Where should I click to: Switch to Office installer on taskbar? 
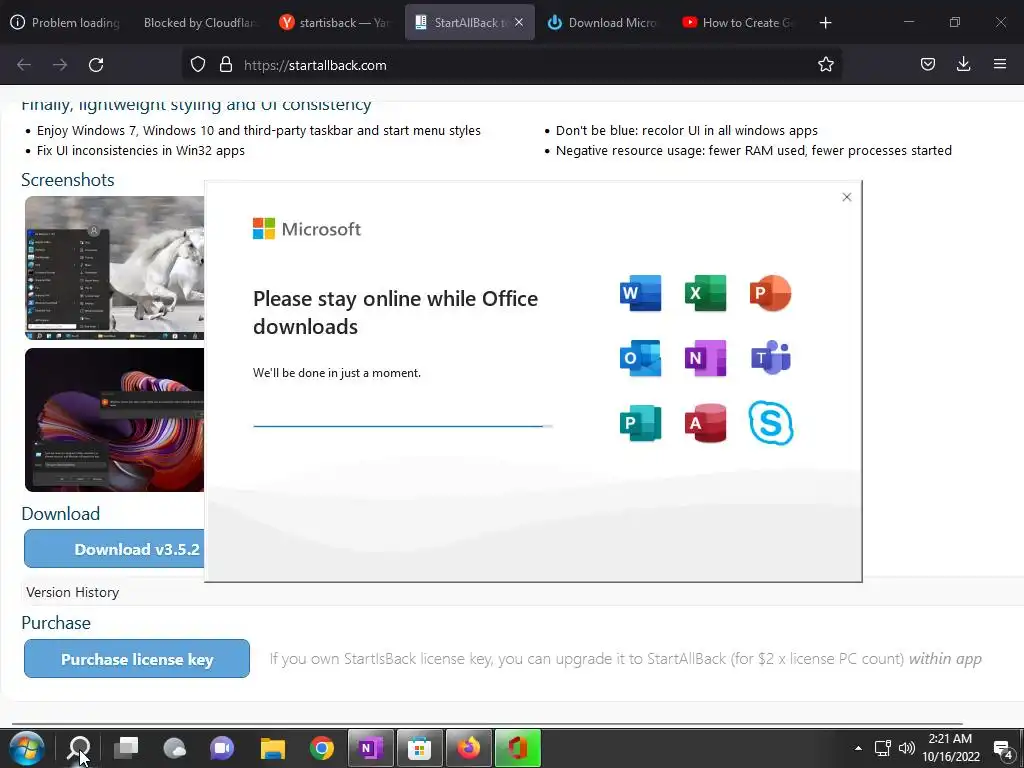point(517,748)
